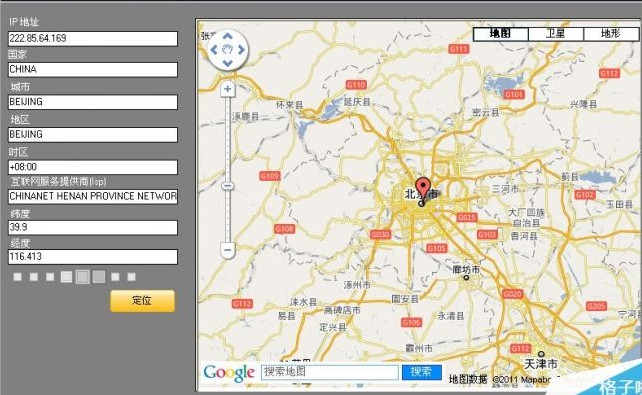Pan the map right with the arrow control
Image resolution: width=642 pixels, height=395 pixels.
241,50
